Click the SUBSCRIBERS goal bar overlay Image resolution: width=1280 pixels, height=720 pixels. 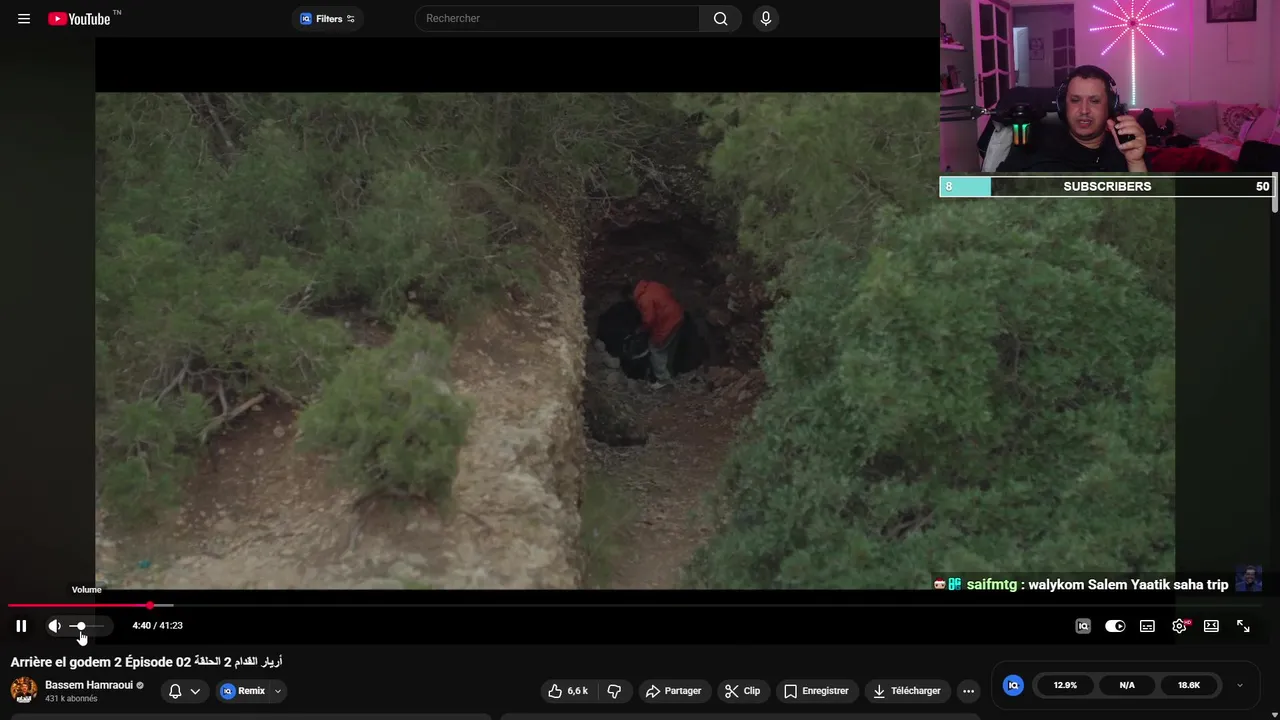pos(1106,186)
